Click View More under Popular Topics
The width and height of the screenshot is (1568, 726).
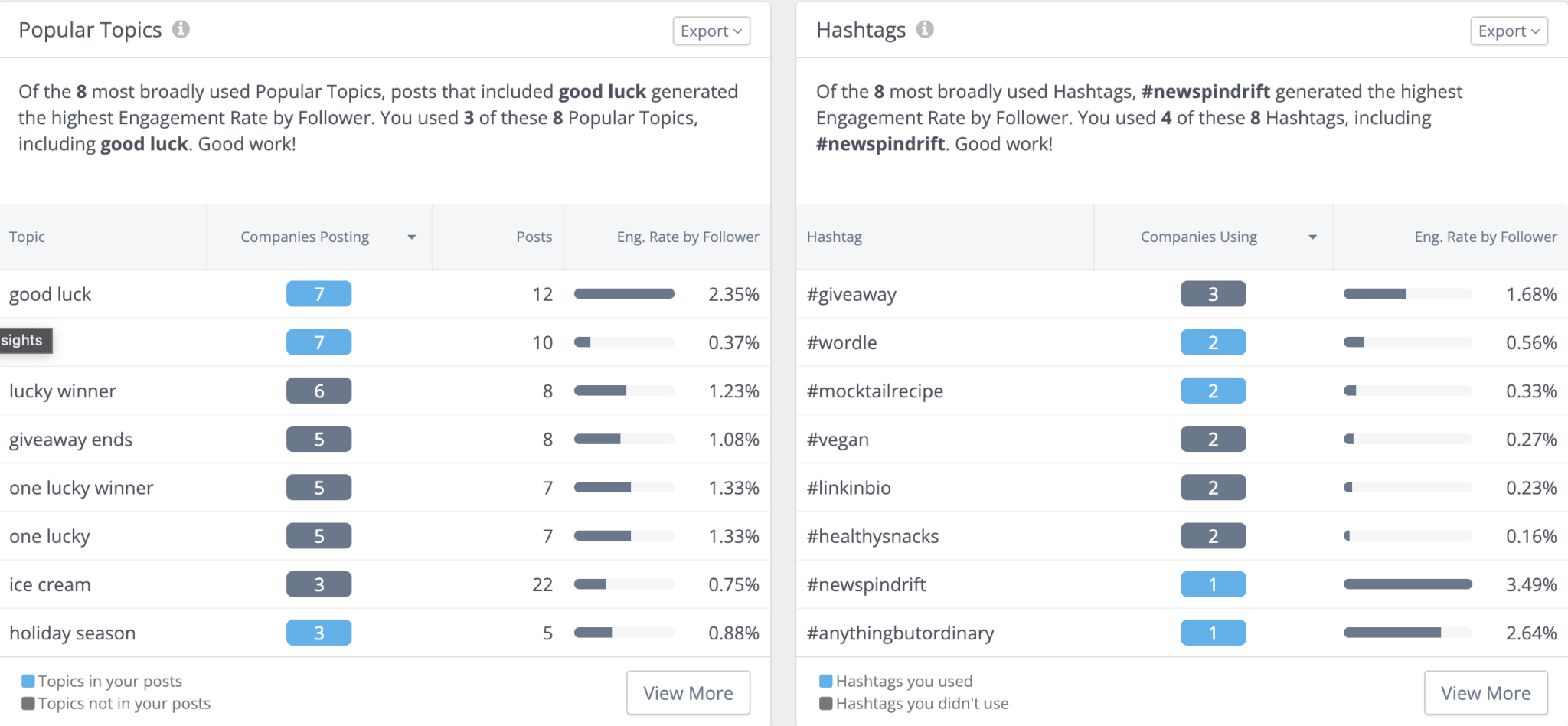pyautogui.click(x=688, y=692)
